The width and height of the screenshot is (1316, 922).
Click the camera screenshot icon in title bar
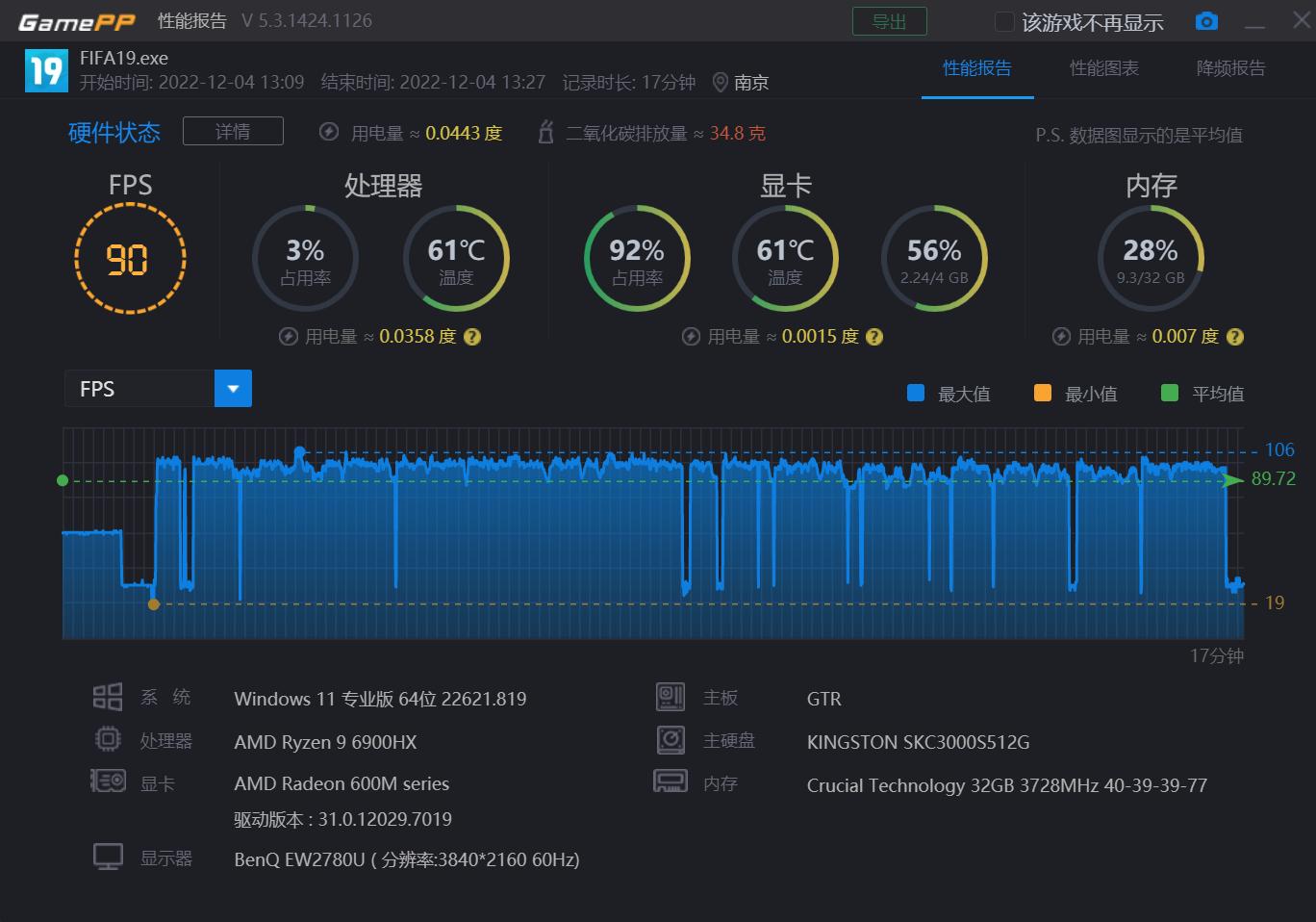pyautogui.click(x=1206, y=20)
